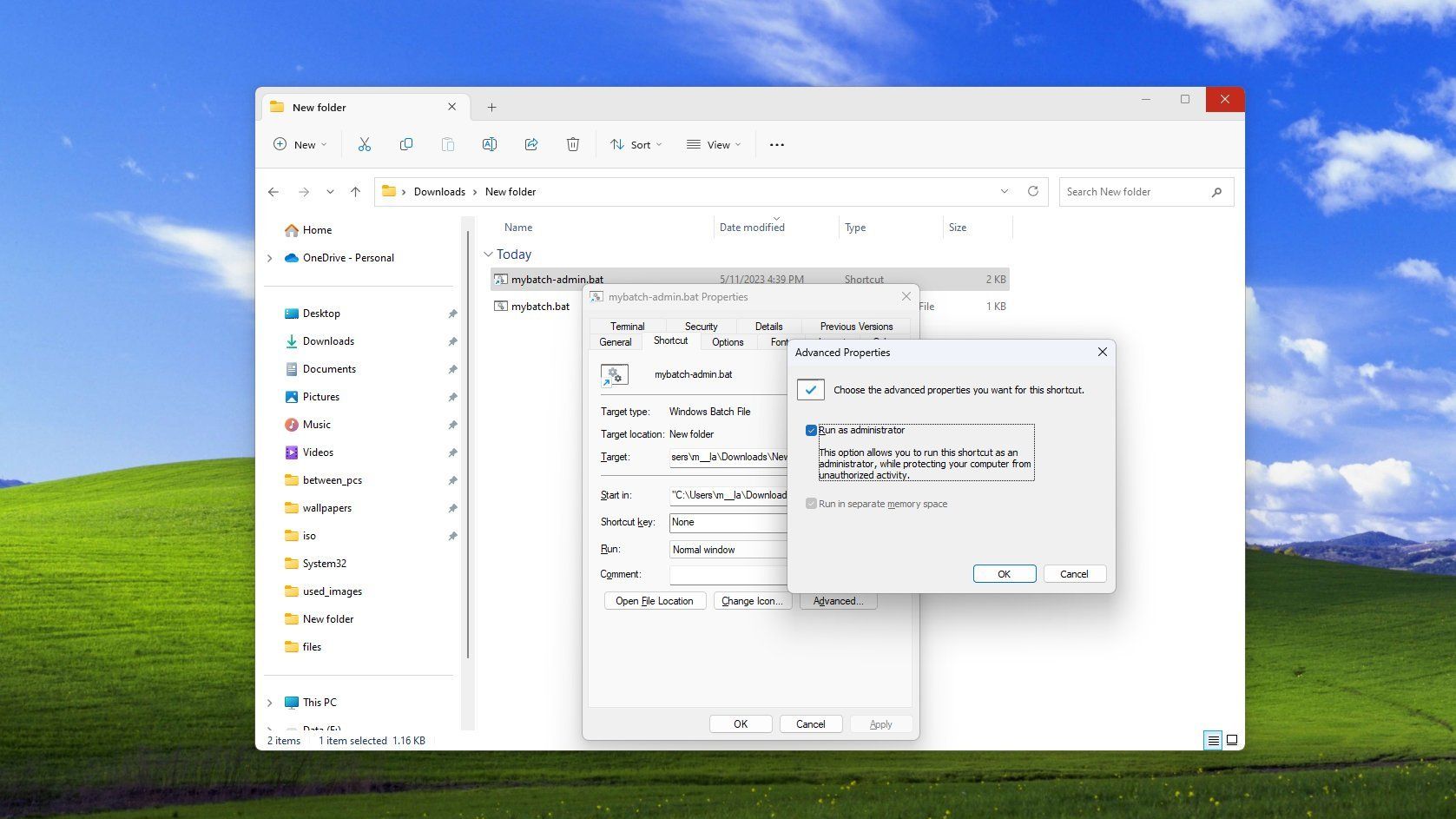The width and height of the screenshot is (1456, 819).
Task: Open the General properties tab
Action: click(x=615, y=342)
